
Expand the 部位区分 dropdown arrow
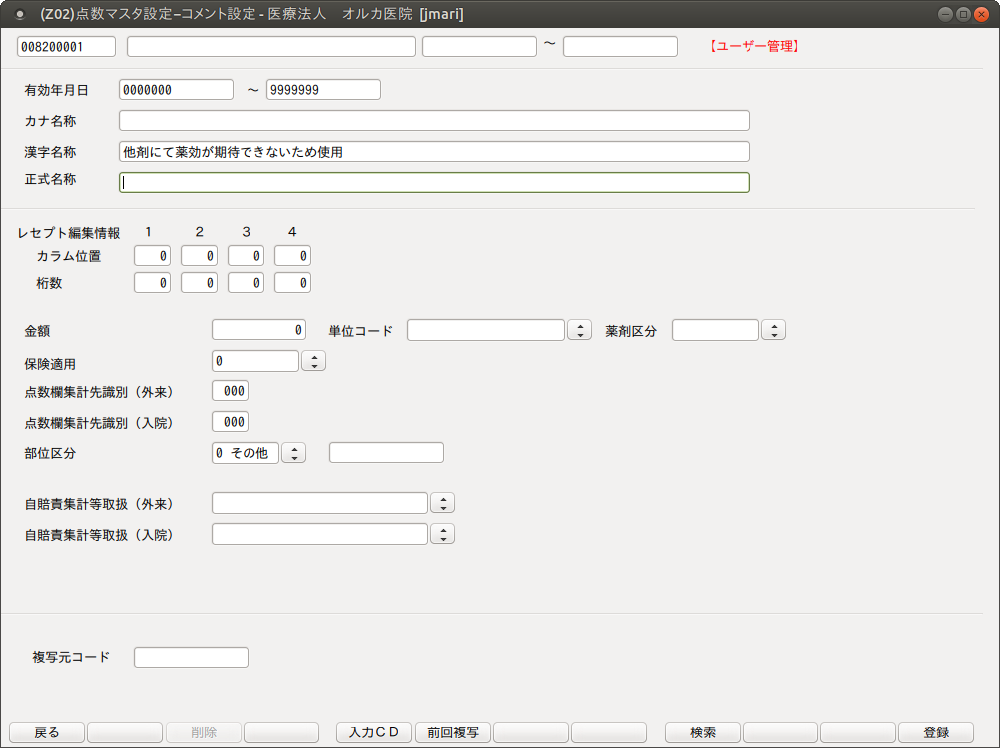[x=293, y=453]
